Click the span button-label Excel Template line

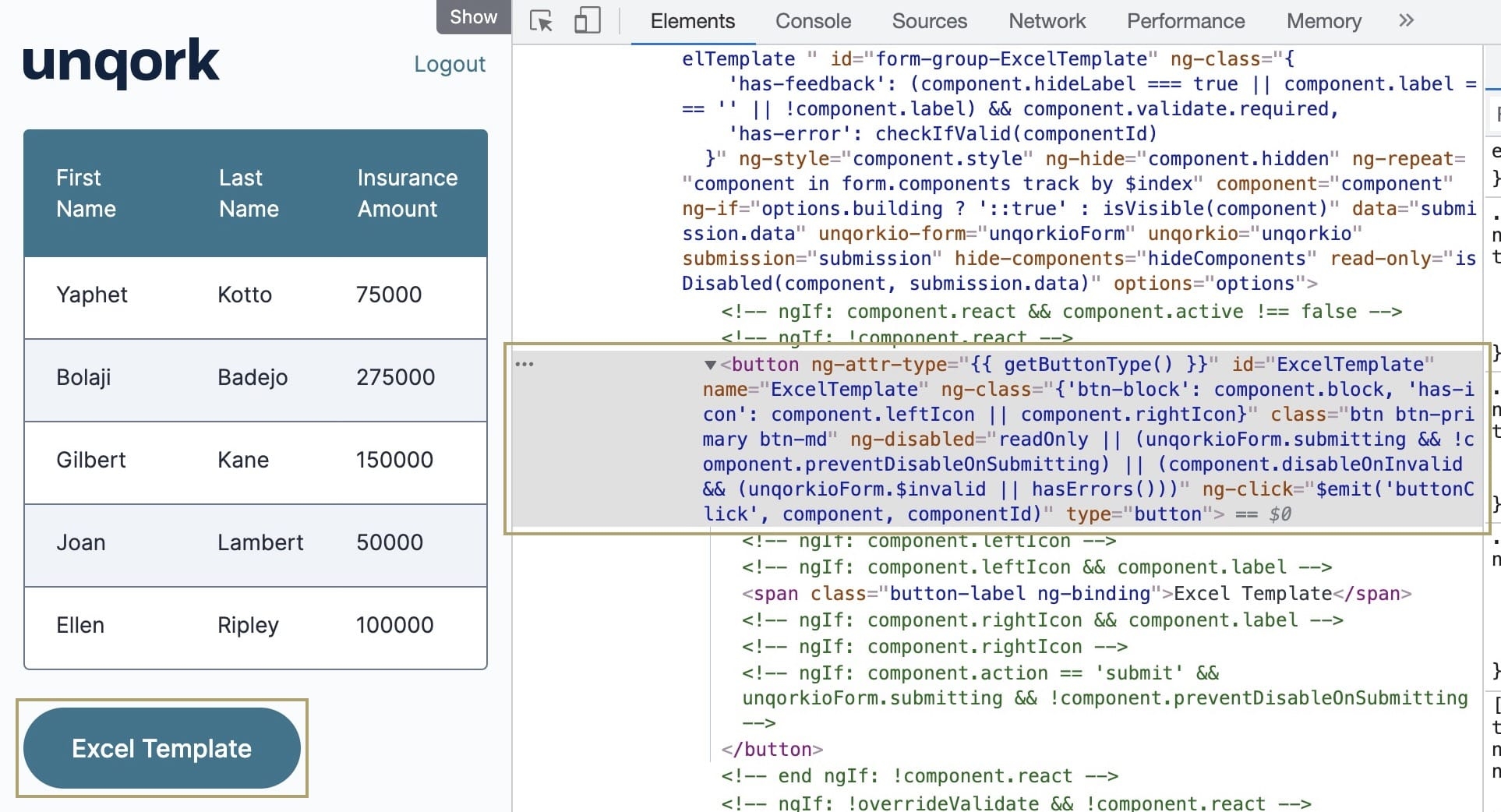coord(1076,594)
